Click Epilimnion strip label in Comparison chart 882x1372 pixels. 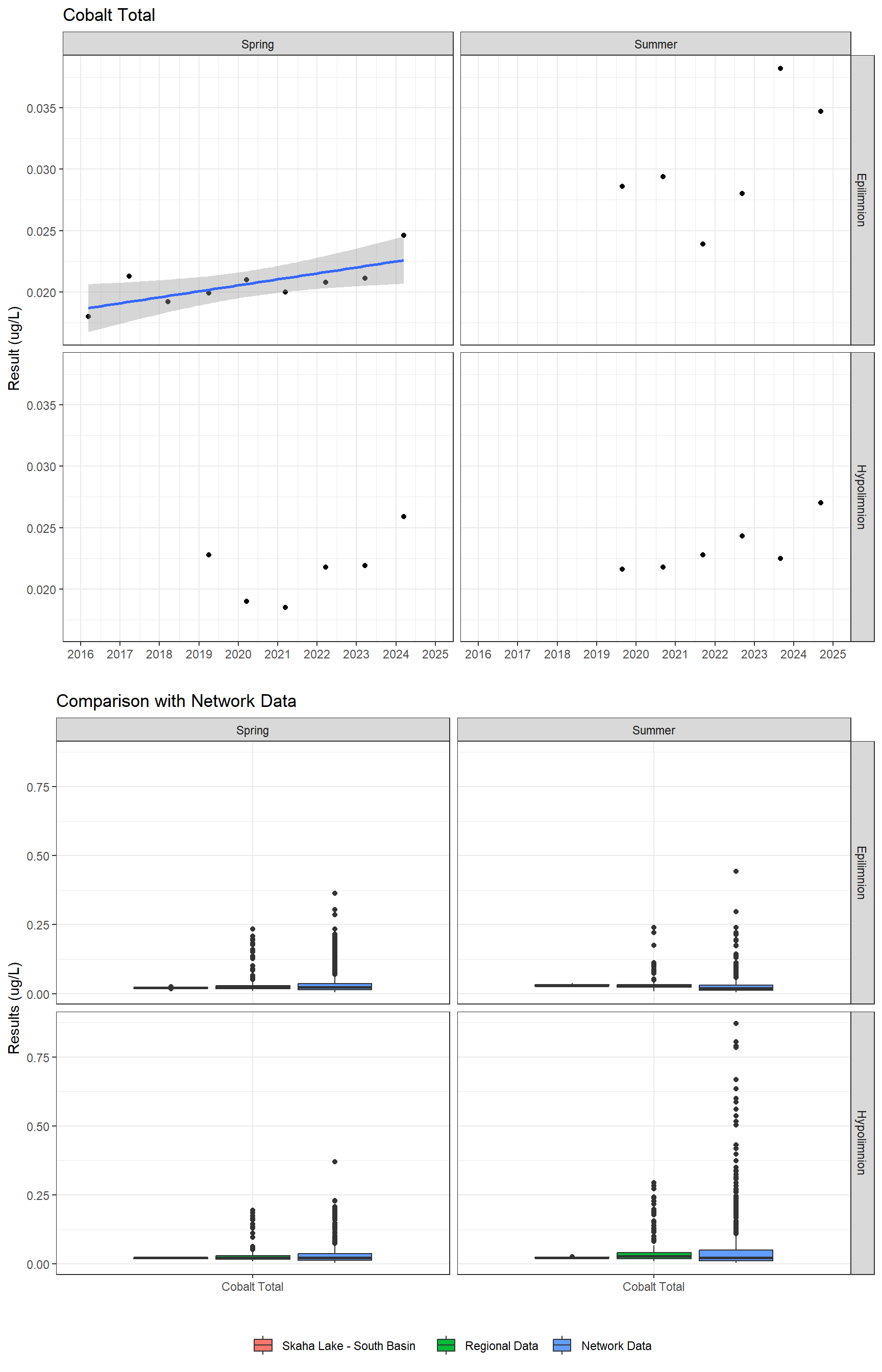[862, 872]
